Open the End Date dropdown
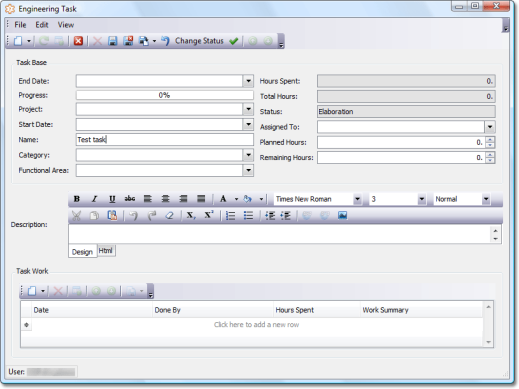Viewport: 519px width, 389px height. [x=248, y=81]
